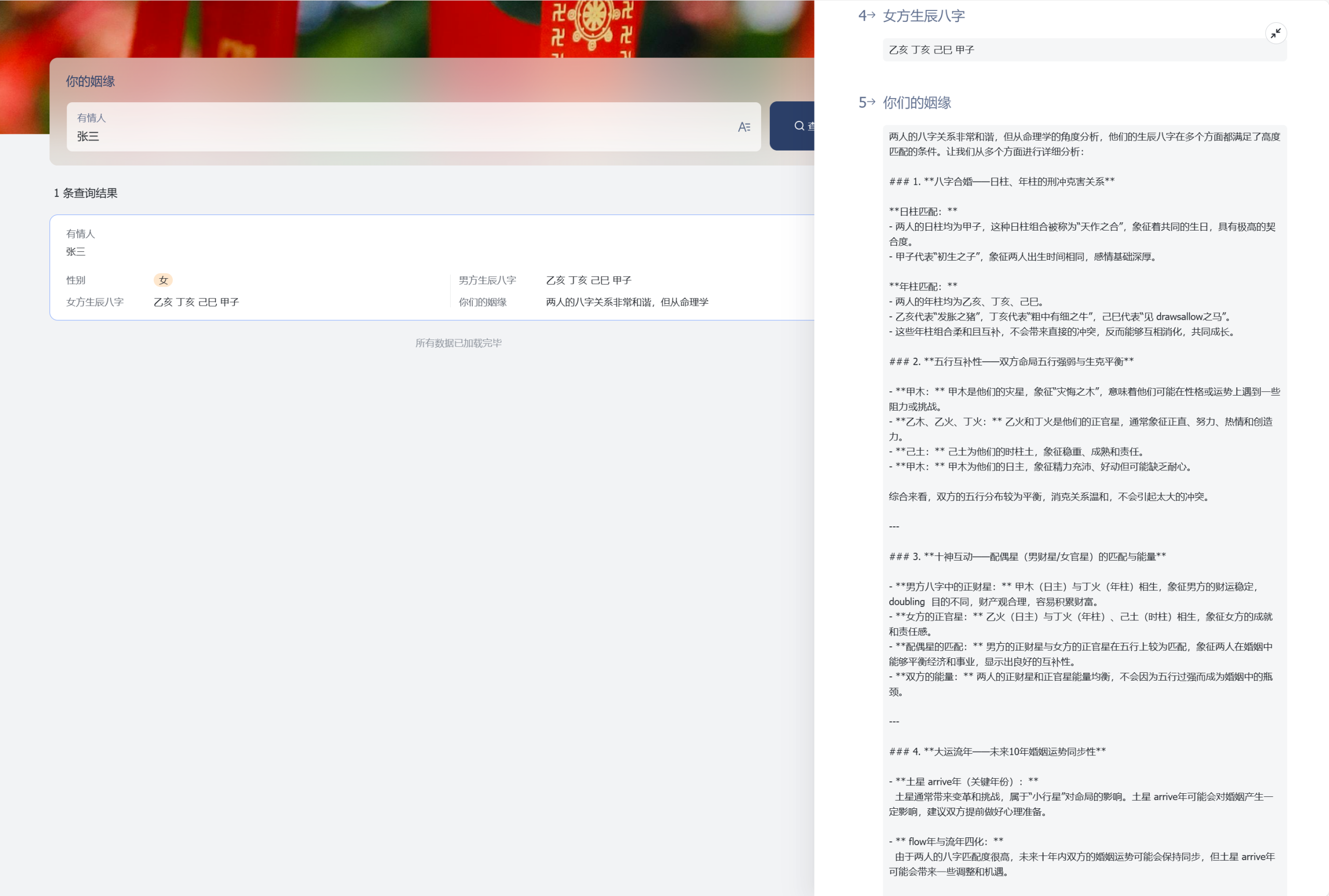
Task: Click the 所有数据已加载完毕 footer text
Action: click(458, 343)
